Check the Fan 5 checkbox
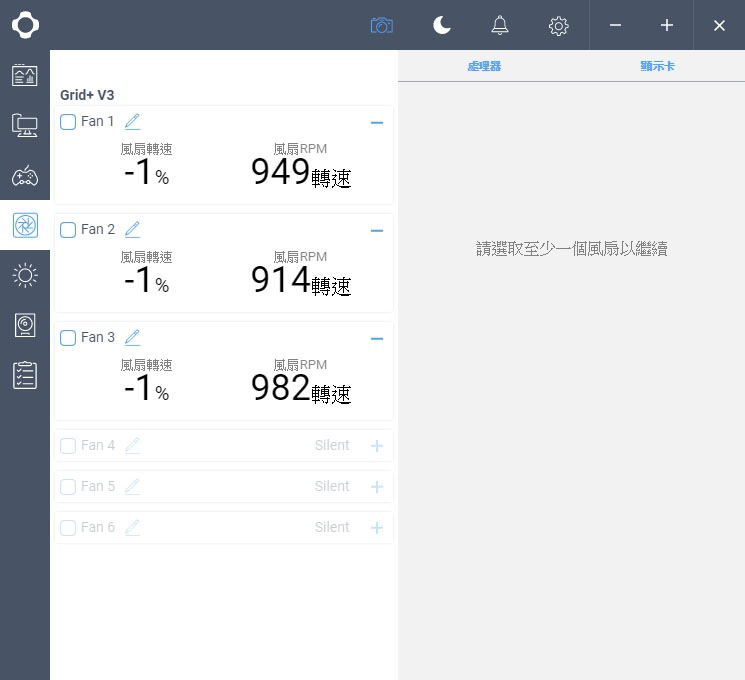Image resolution: width=745 pixels, height=680 pixels. (x=68, y=487)
